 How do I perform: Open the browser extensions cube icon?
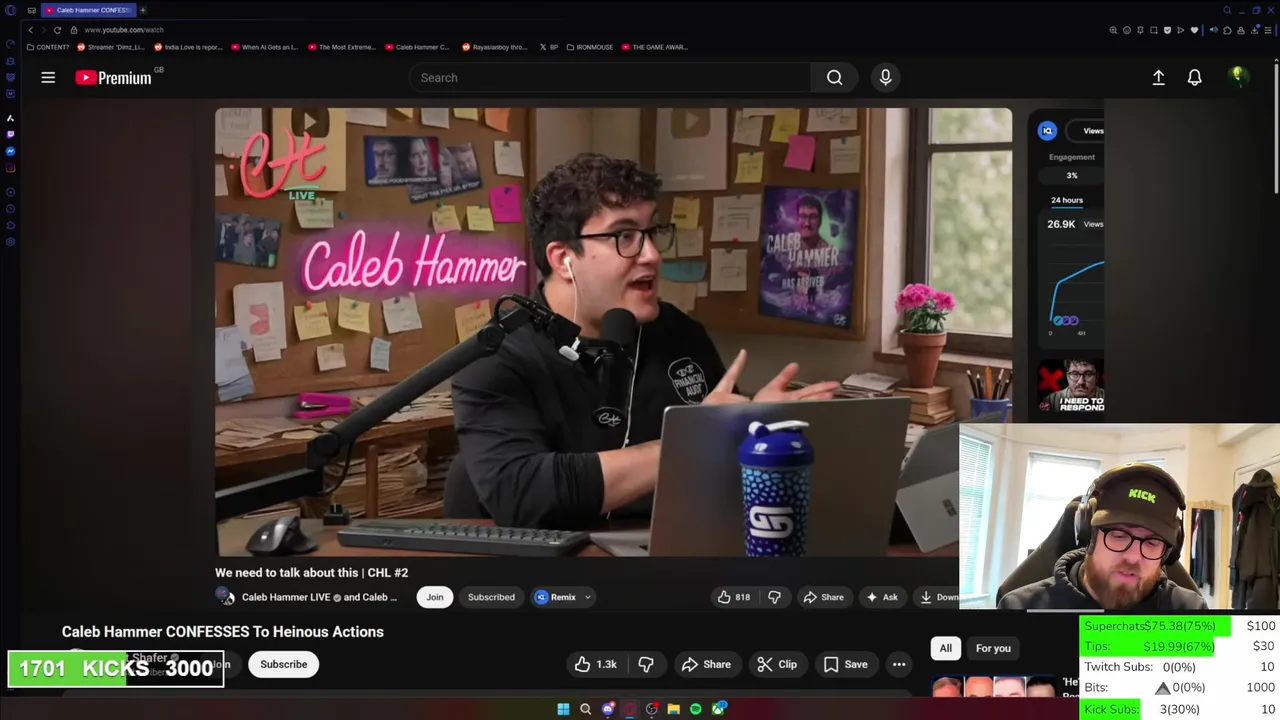[1227, 30]
